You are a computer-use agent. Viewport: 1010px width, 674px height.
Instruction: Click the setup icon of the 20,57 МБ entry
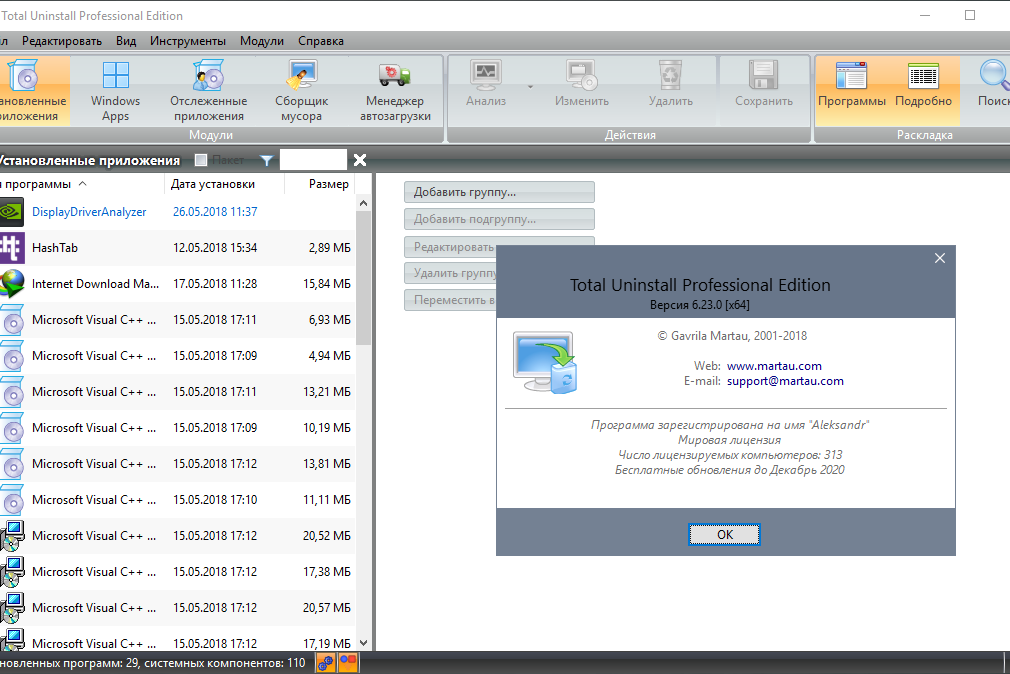pos(12,608)
